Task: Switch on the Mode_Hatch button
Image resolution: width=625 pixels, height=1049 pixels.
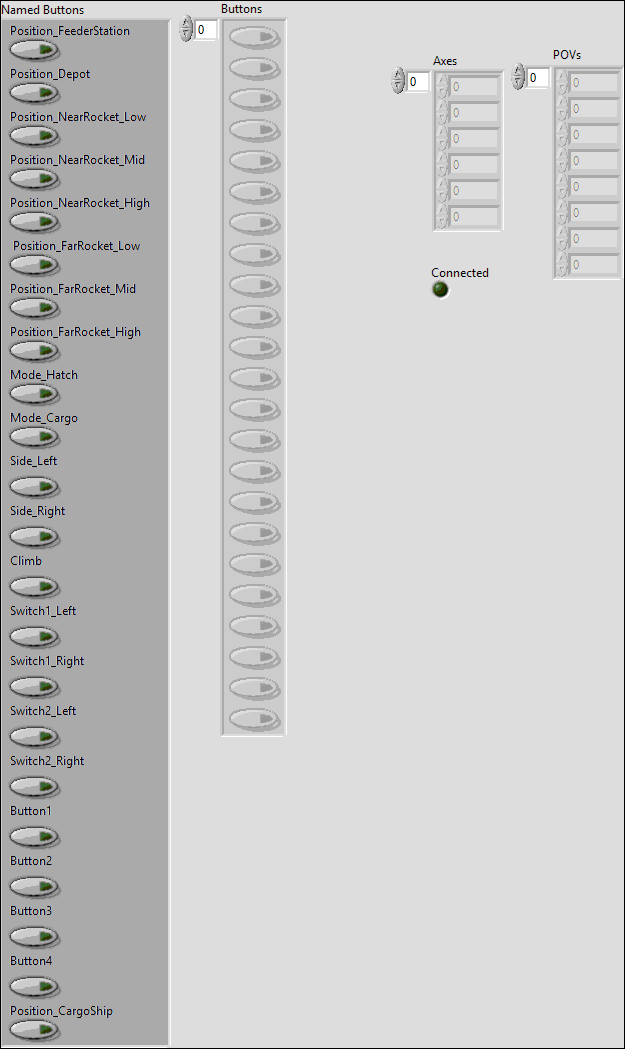Action: (34, 393)
